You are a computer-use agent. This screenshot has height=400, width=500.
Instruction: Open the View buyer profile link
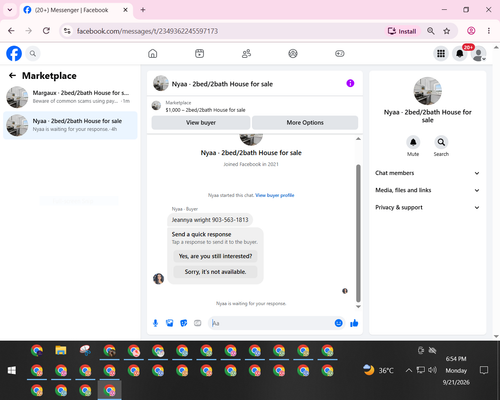(x=275, y=195)
